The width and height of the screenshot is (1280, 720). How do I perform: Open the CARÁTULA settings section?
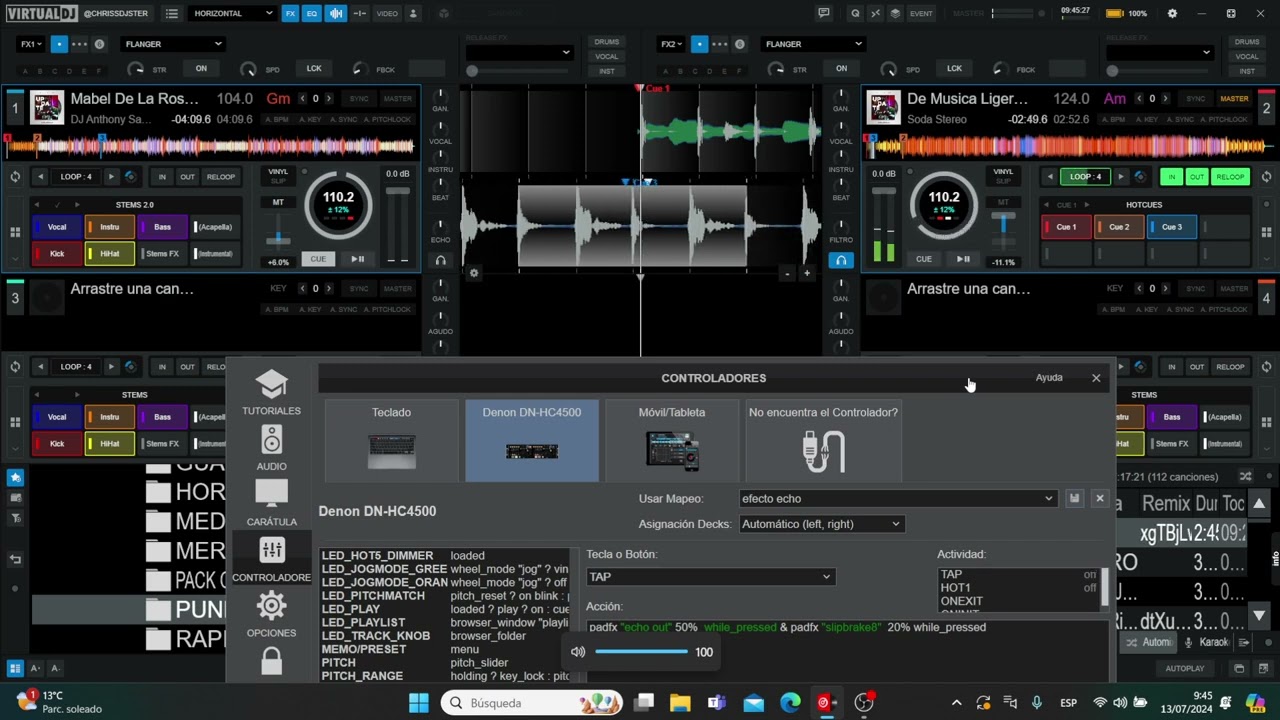(x=271, y=504)
